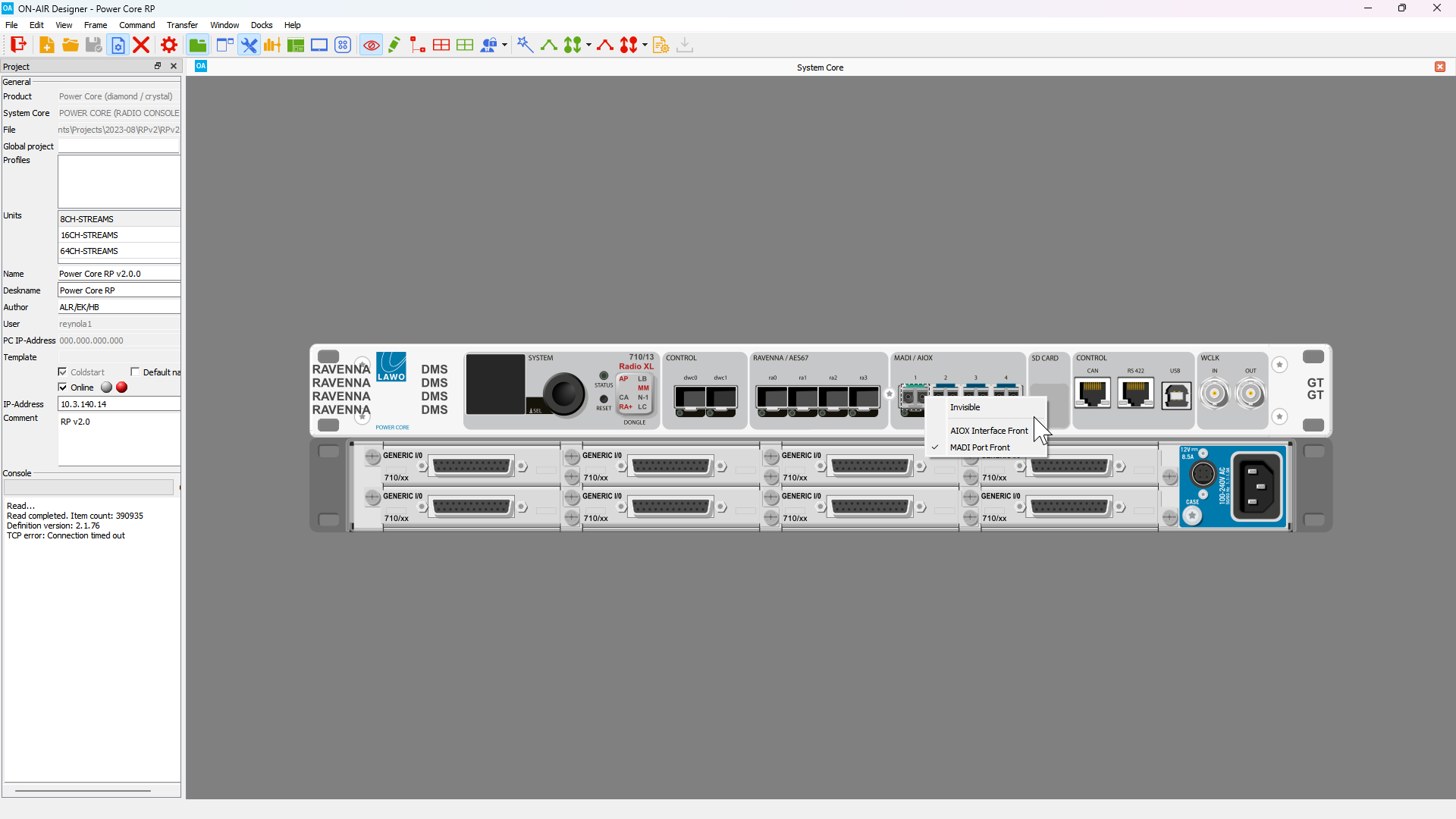Click the wrench and screwdriver tools icon
Image resolution: width=1456 pixels, height=819 pixels.
click(x=249, y=45)
